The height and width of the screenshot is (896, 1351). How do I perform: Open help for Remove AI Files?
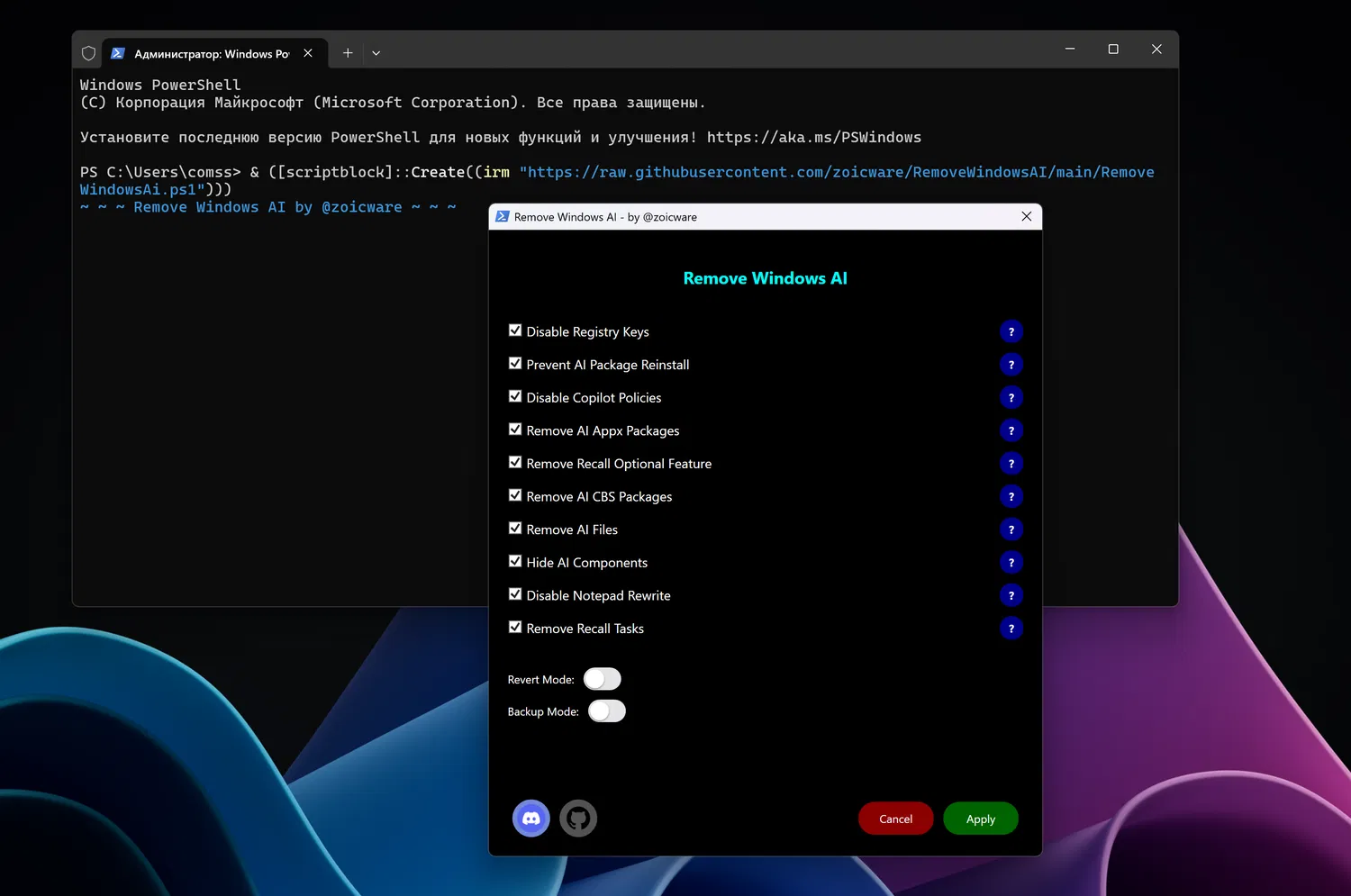coord(1011,530)
